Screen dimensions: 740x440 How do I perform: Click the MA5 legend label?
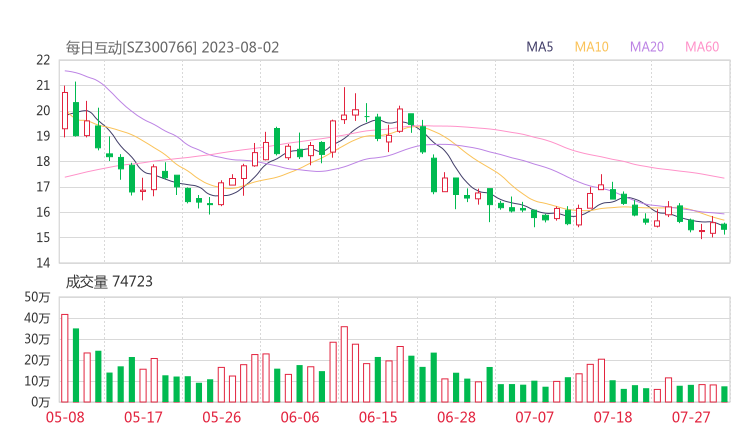(539, 47)
